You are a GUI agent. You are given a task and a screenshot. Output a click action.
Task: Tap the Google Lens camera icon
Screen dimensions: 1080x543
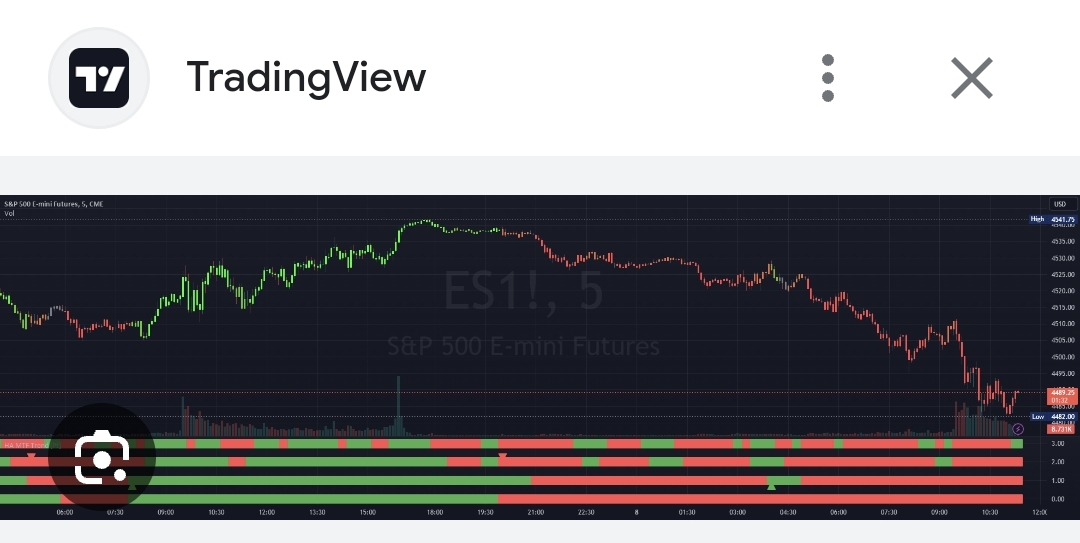pos(101,458)
